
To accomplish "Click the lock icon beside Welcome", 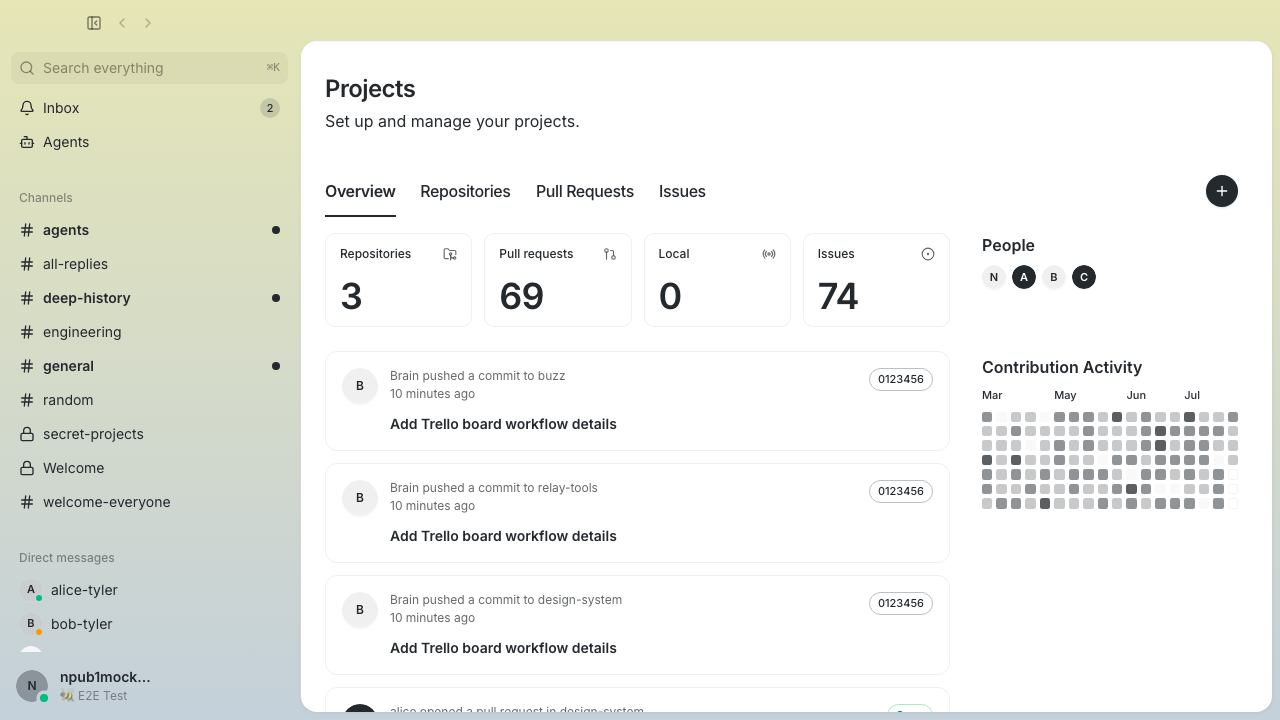I will point(27,468).
